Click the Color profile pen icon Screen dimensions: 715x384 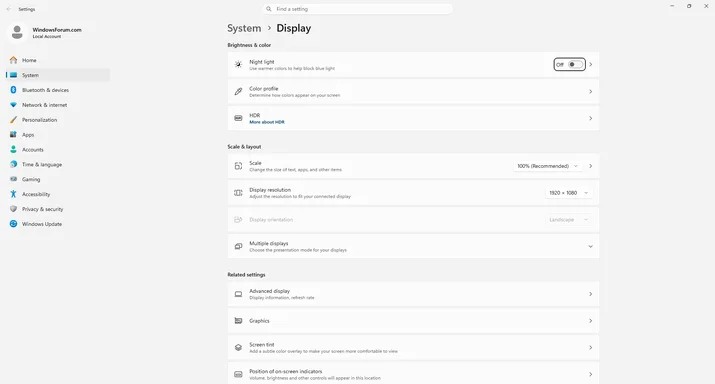pos(238,92)
